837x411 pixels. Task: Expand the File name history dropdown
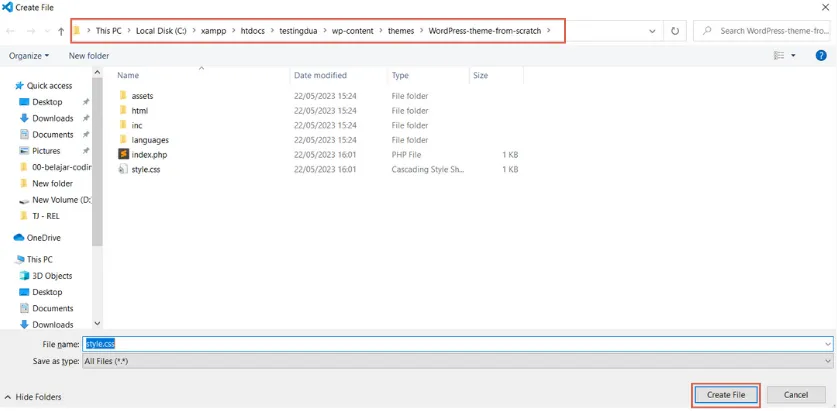click(x=828, y=344)
